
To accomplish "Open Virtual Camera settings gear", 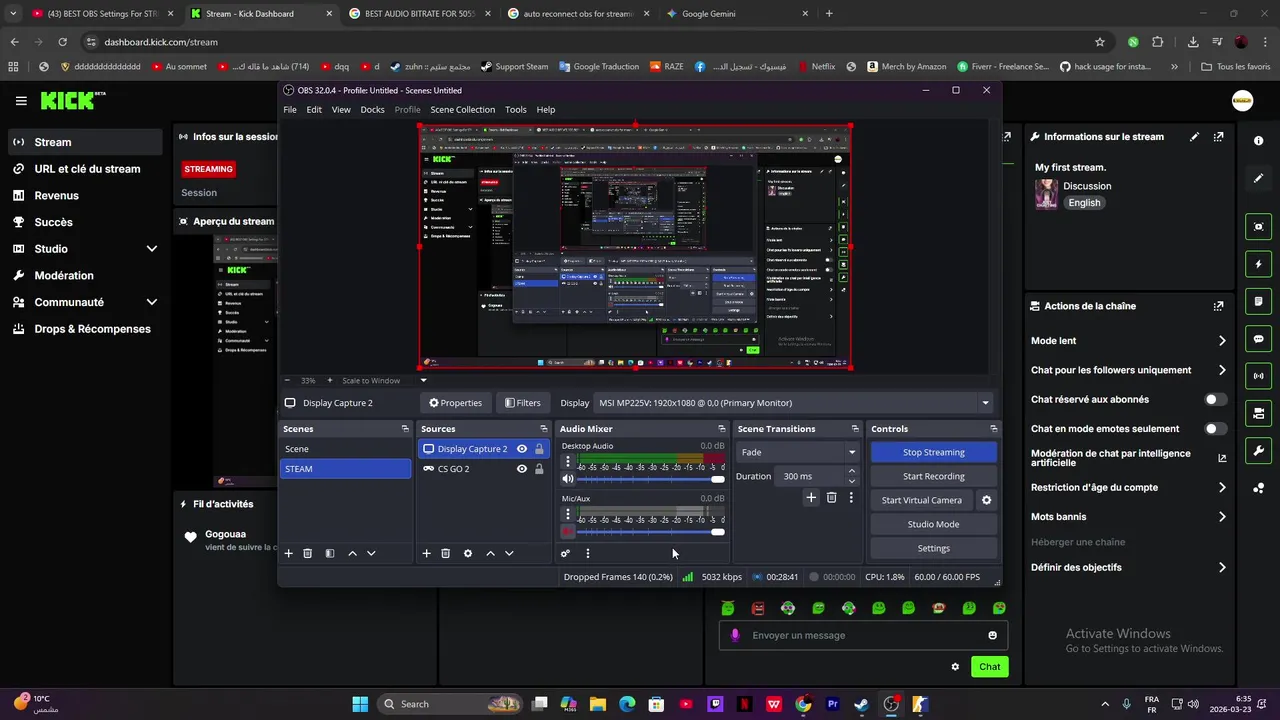I will pos(986,500).
